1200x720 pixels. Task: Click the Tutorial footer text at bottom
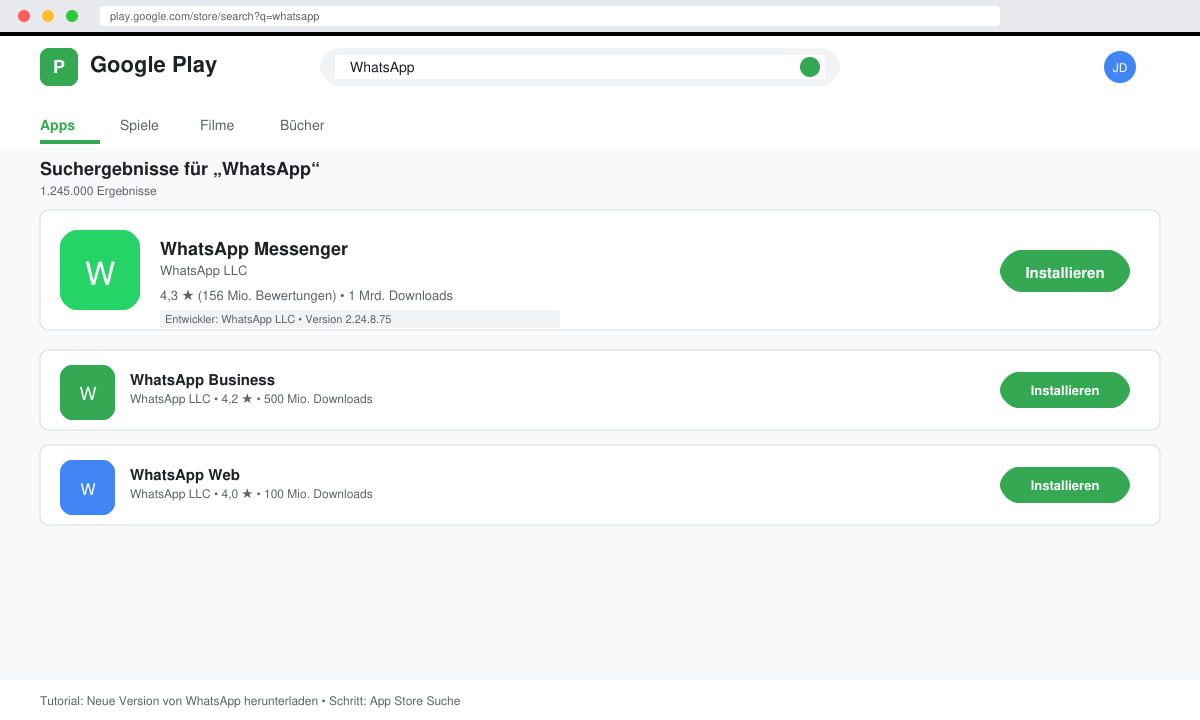coord(250,701)
